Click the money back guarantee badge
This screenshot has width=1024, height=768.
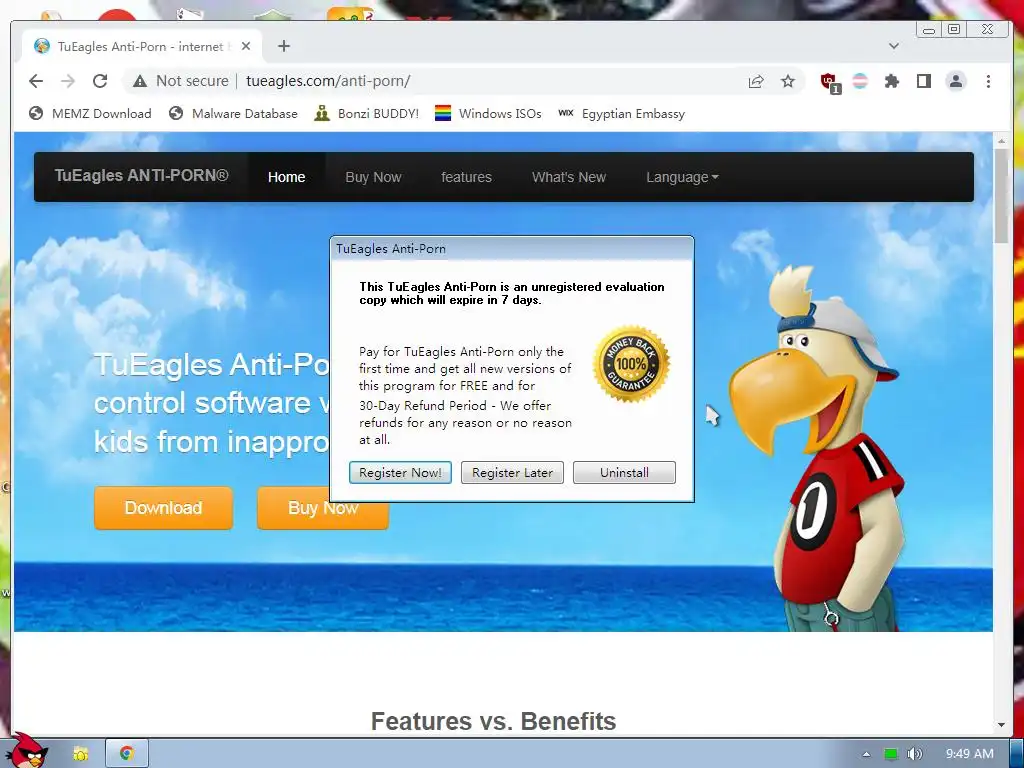pyautogui.click(x=631, y=364)
